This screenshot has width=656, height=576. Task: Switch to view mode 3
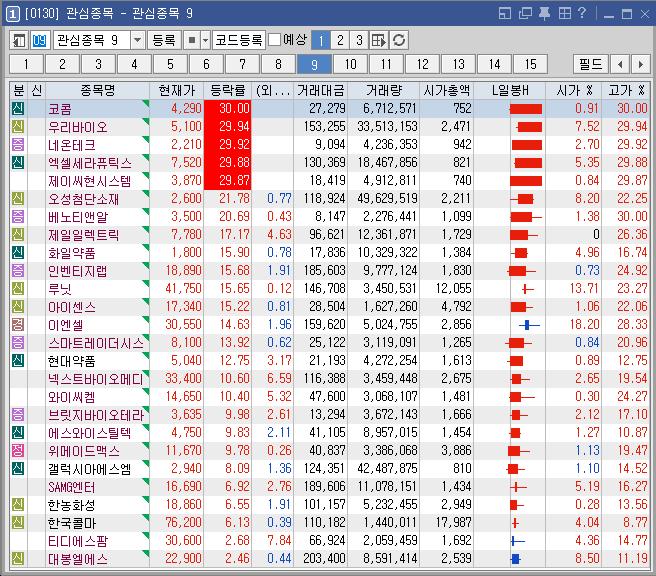[x=359, y=41]
